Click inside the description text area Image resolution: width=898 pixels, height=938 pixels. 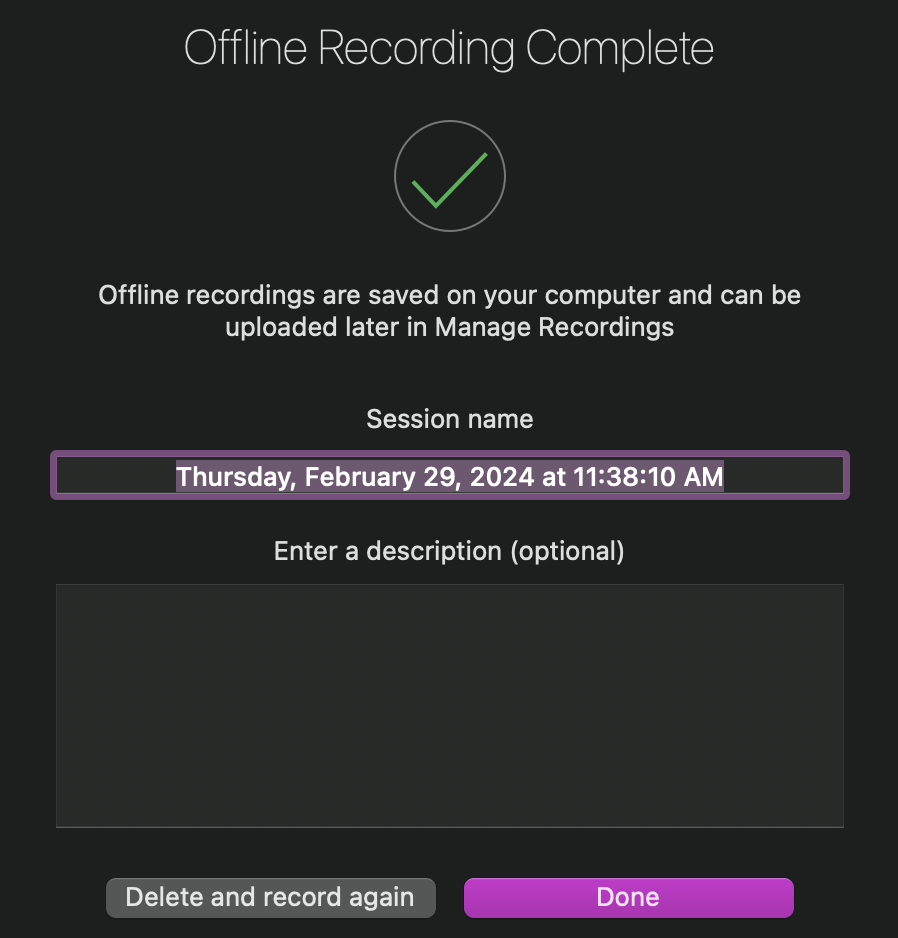[449, 705]
